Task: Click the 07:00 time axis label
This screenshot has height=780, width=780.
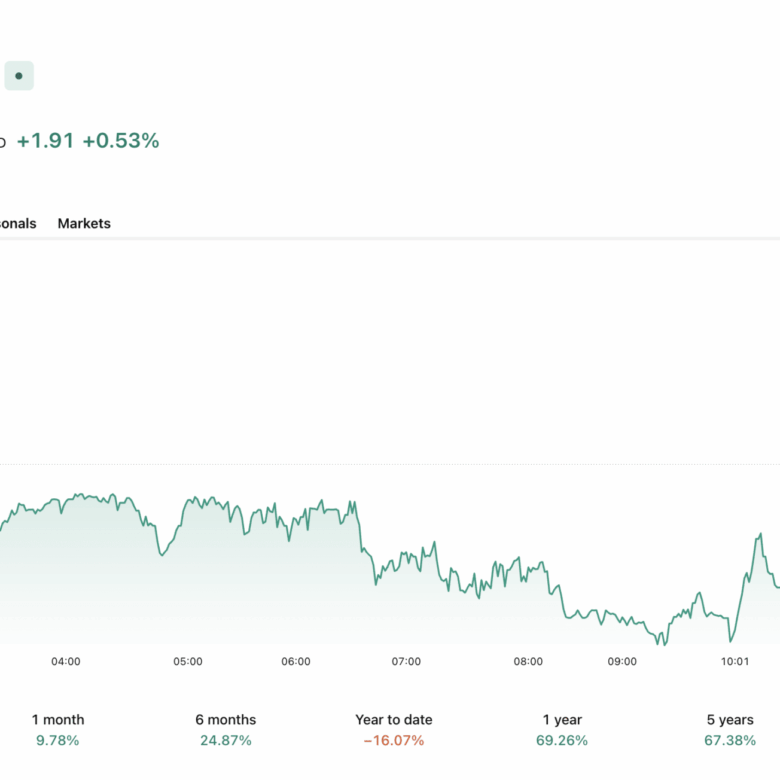Action: (406, 661)
